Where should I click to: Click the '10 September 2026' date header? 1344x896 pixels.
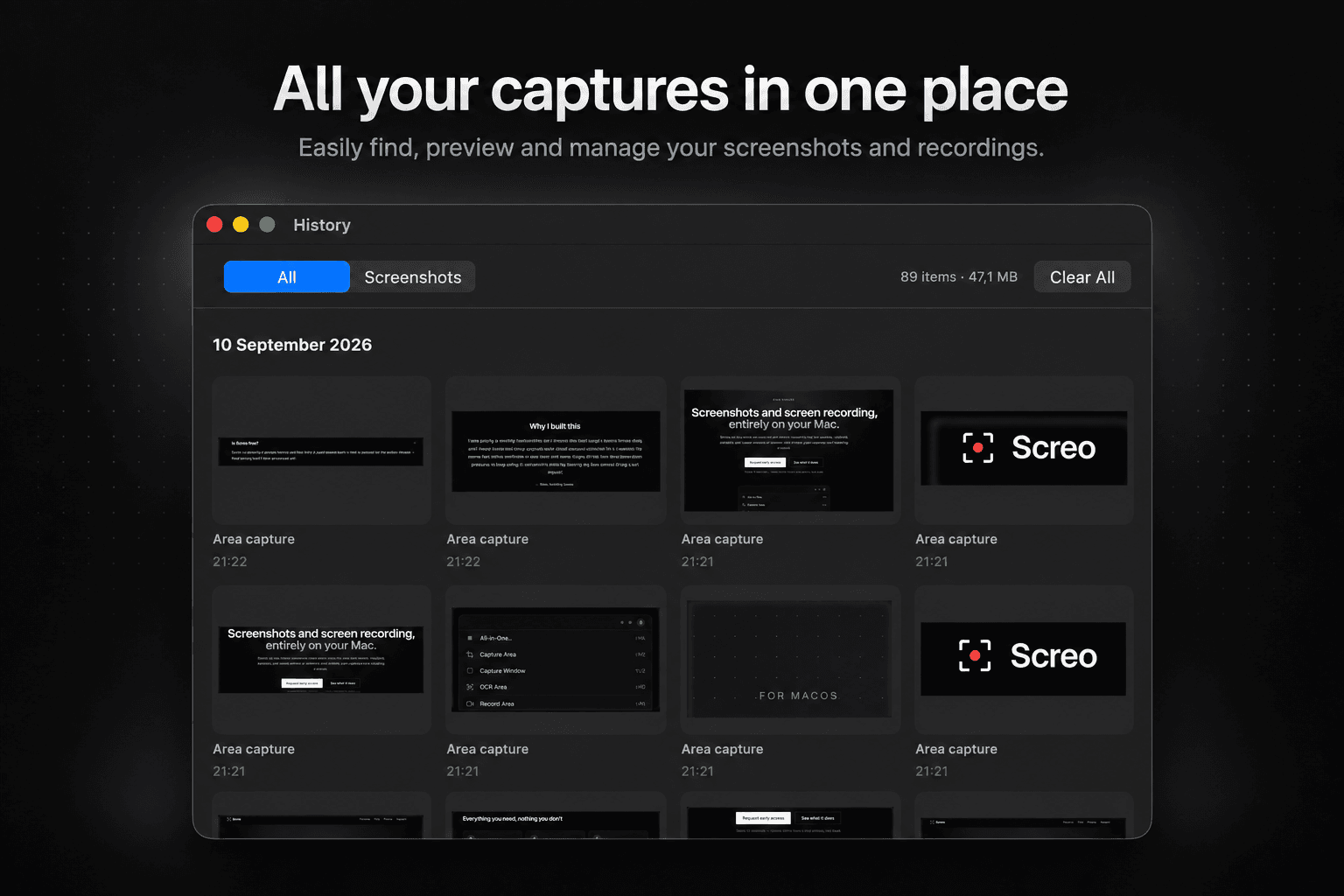(292, 345)
